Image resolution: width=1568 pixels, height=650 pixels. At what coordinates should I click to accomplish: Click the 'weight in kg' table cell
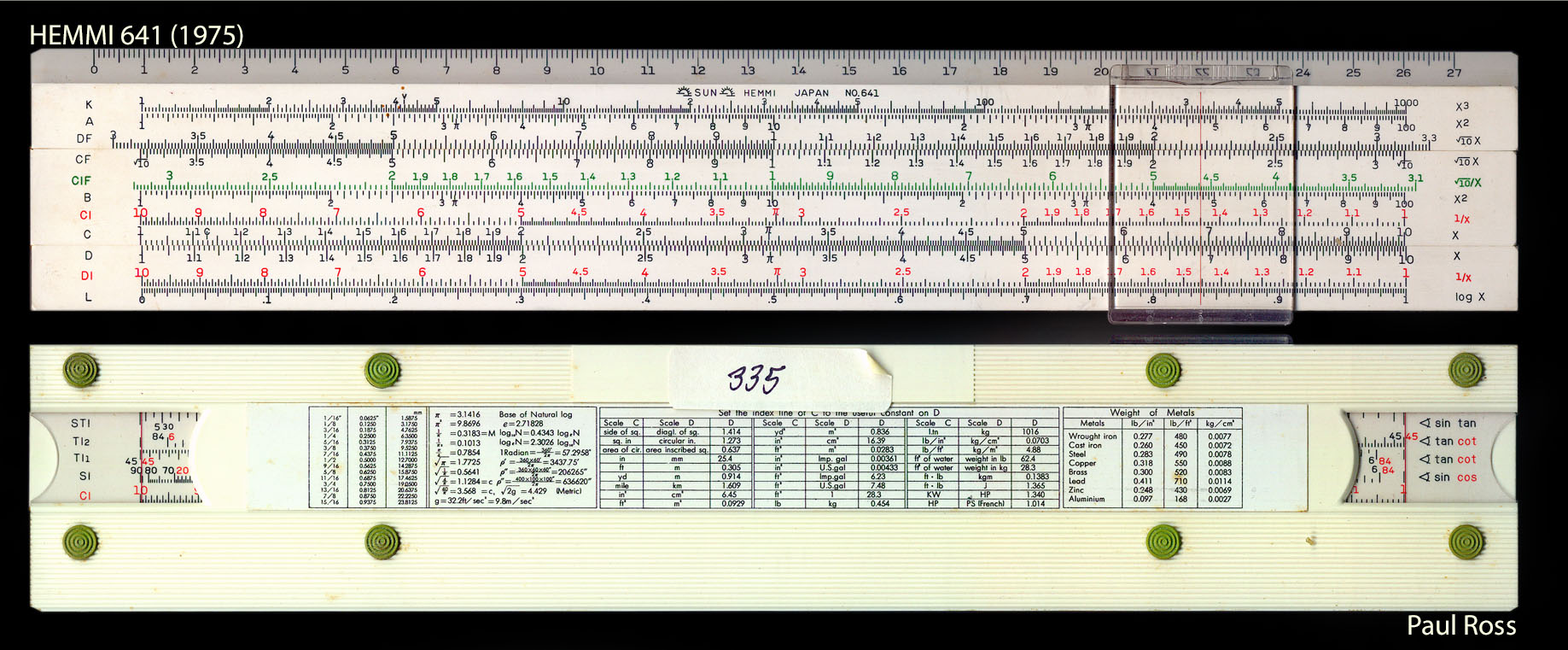click(986, 467)
